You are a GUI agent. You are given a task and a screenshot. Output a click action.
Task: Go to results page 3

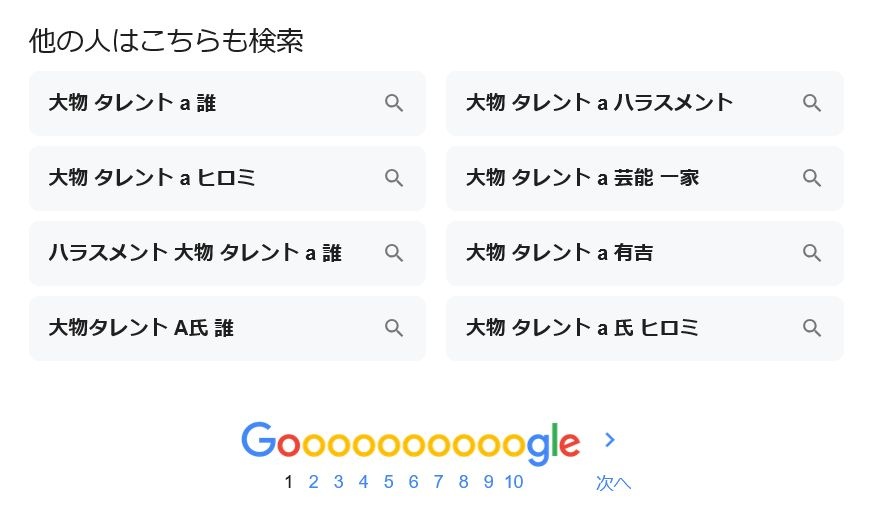338,482
